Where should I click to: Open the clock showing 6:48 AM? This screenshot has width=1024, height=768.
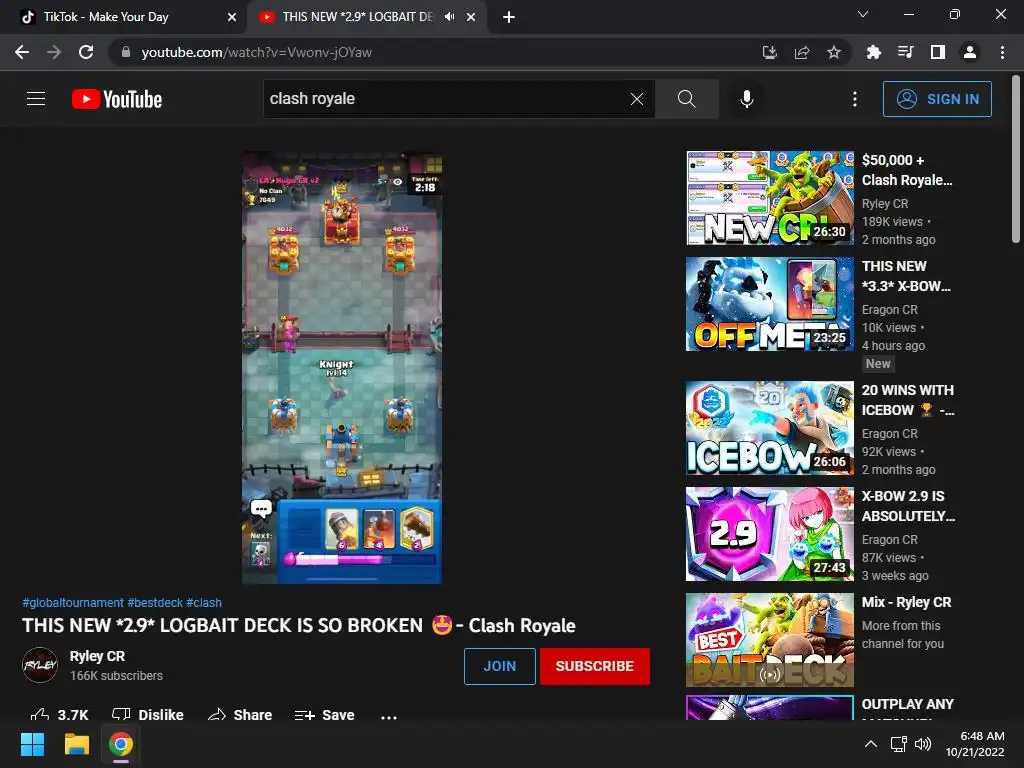tap(974, 744)
